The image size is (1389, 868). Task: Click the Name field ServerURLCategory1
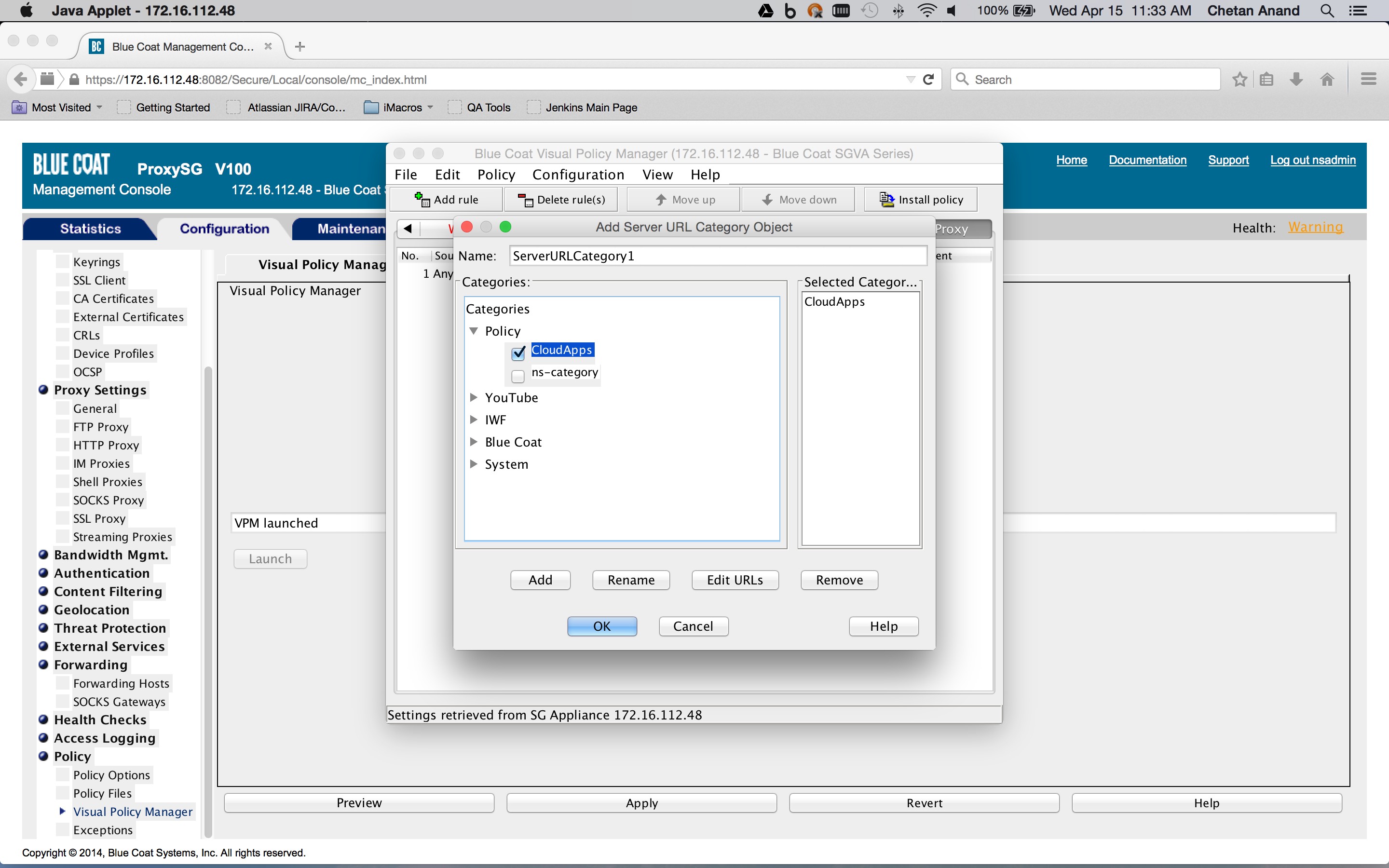click(x=718, y=256)
